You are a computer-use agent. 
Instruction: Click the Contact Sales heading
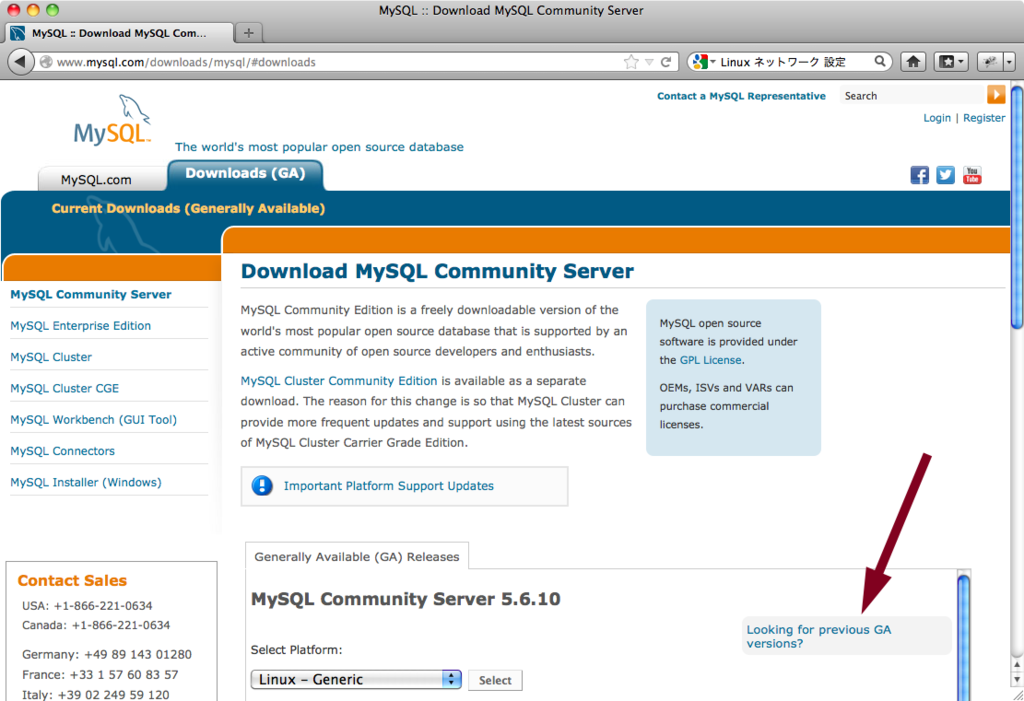[x=72, y=580]
